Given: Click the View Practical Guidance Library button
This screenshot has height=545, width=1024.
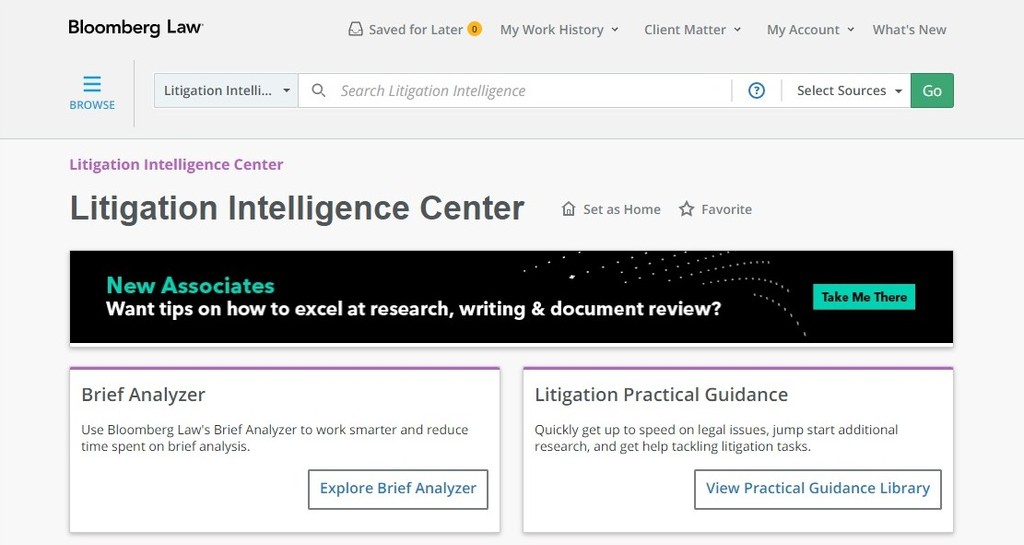Looking at the screenshot, I should coord(817,489).
